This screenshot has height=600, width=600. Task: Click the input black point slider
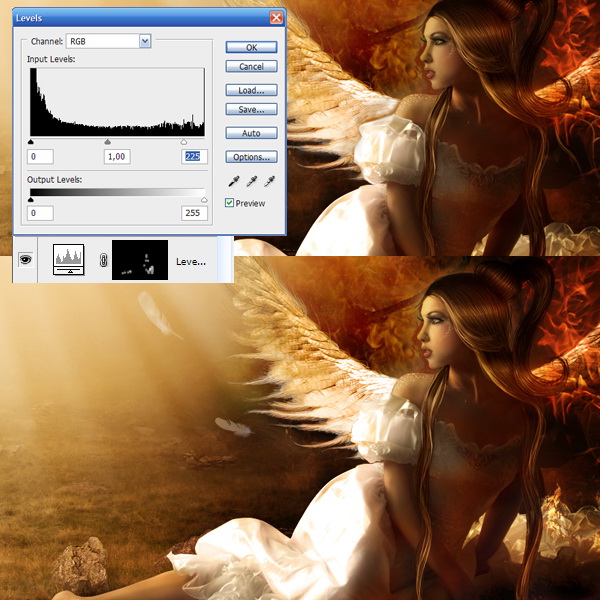coord(31,142)
